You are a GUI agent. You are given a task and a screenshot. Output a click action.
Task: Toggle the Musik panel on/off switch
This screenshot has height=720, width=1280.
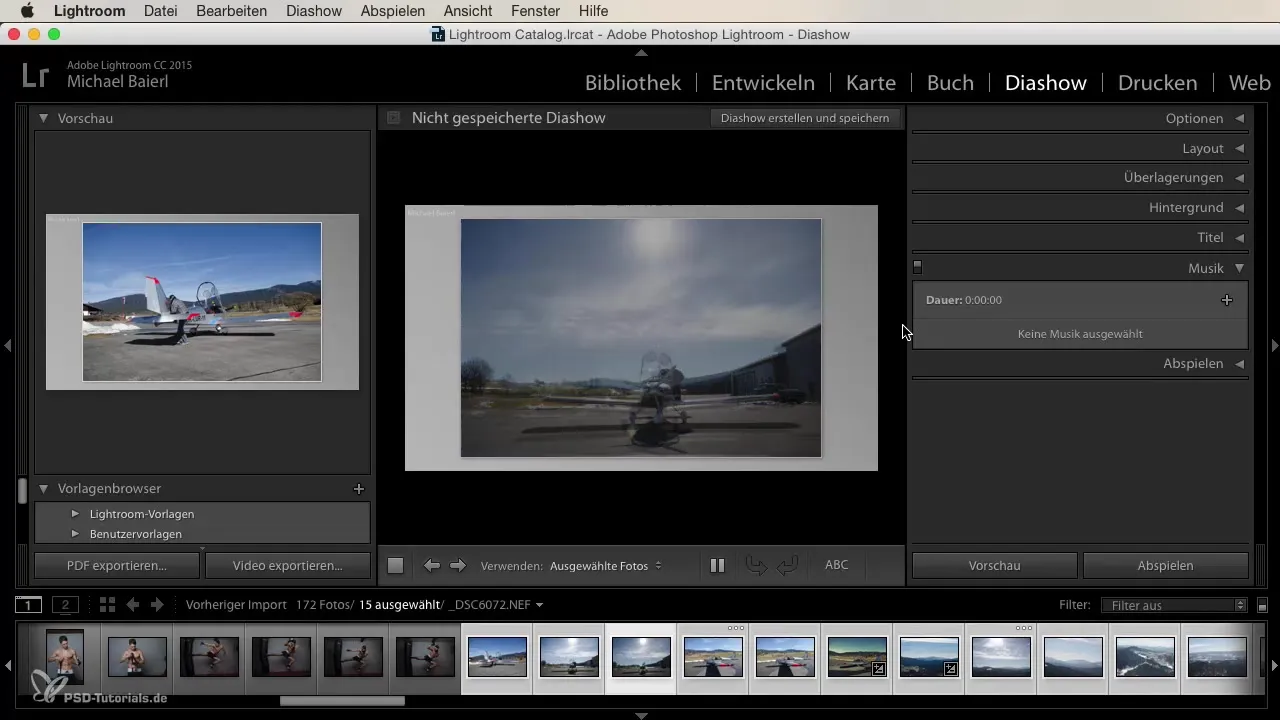pyautogui.click(x=918, y=268)
